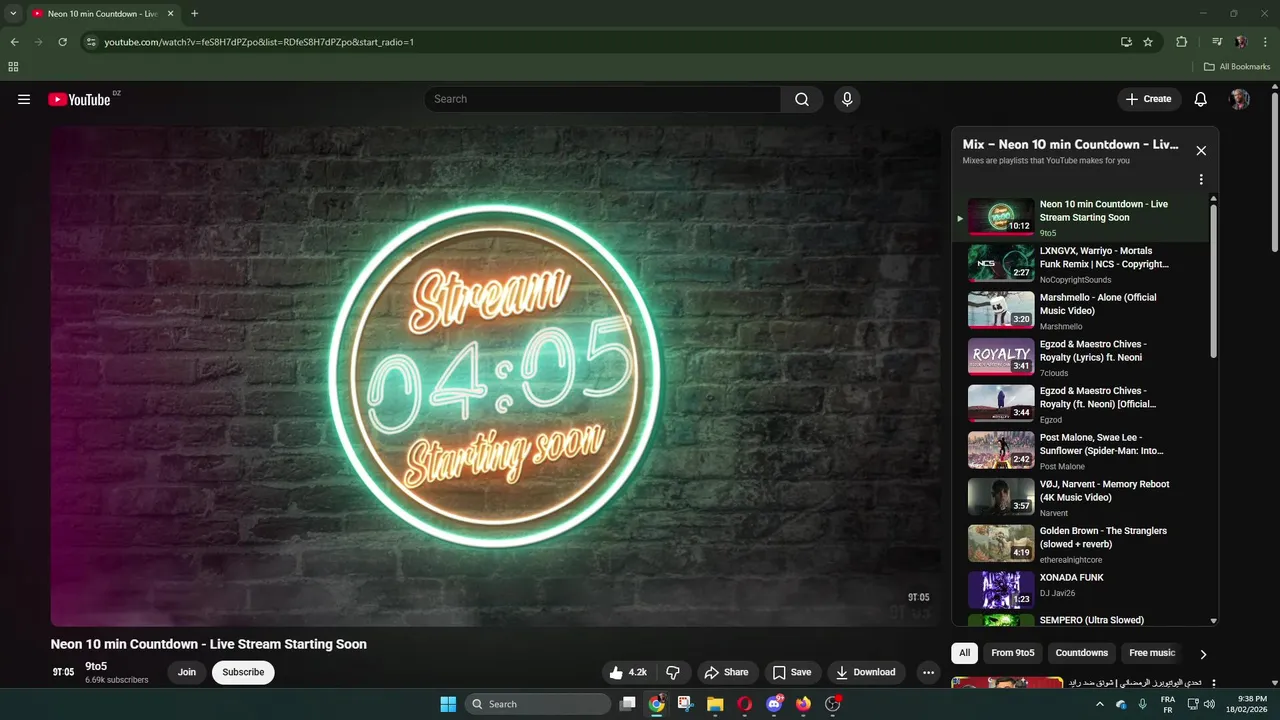Open YouTube notifications bell
This screenshot has width=1280, height=720.
pyautogui.click(x=1201, y=99)
